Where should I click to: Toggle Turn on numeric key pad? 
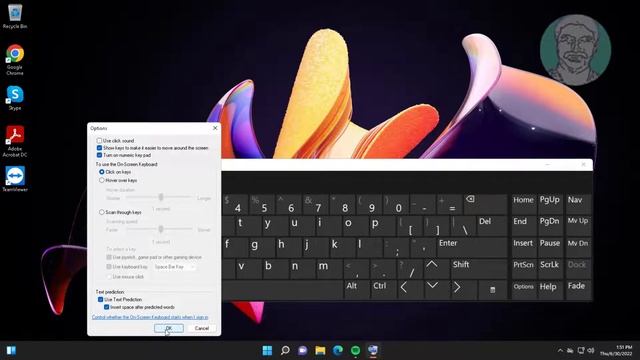99,155
